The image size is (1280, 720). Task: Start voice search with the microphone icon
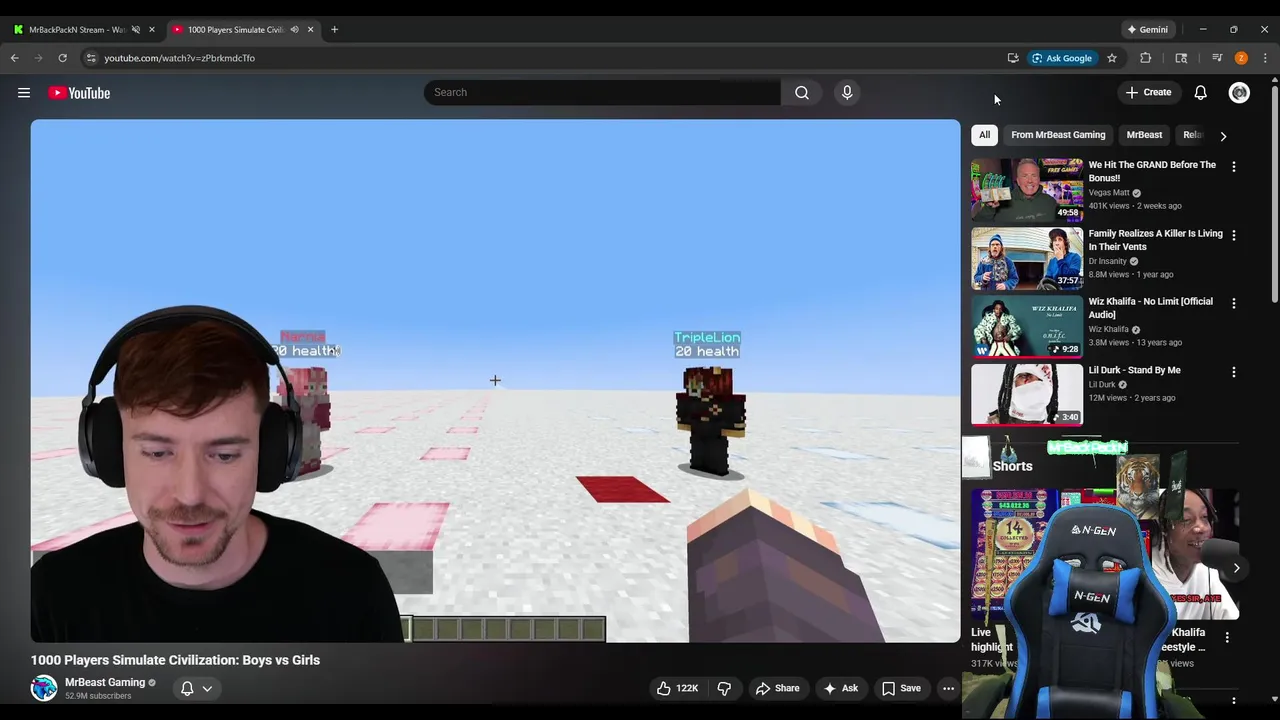tap(847, 92)
